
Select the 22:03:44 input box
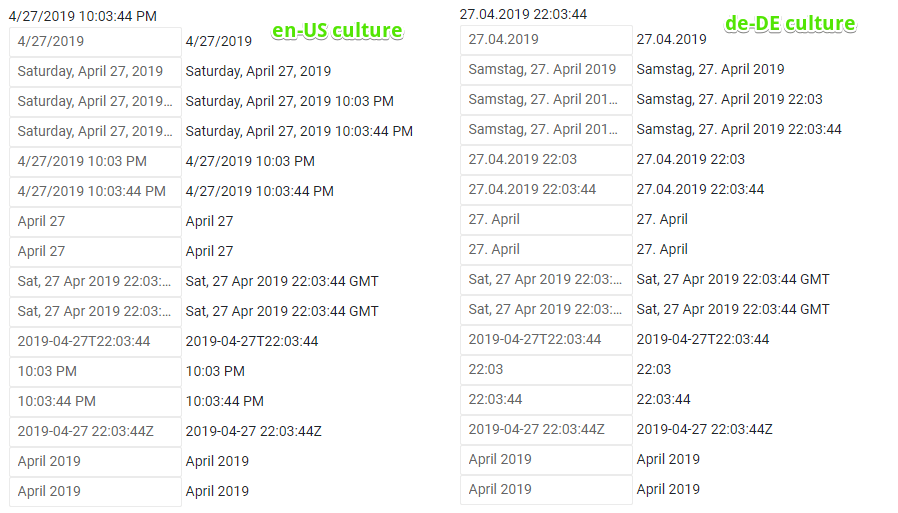click(x=546, y=400)
